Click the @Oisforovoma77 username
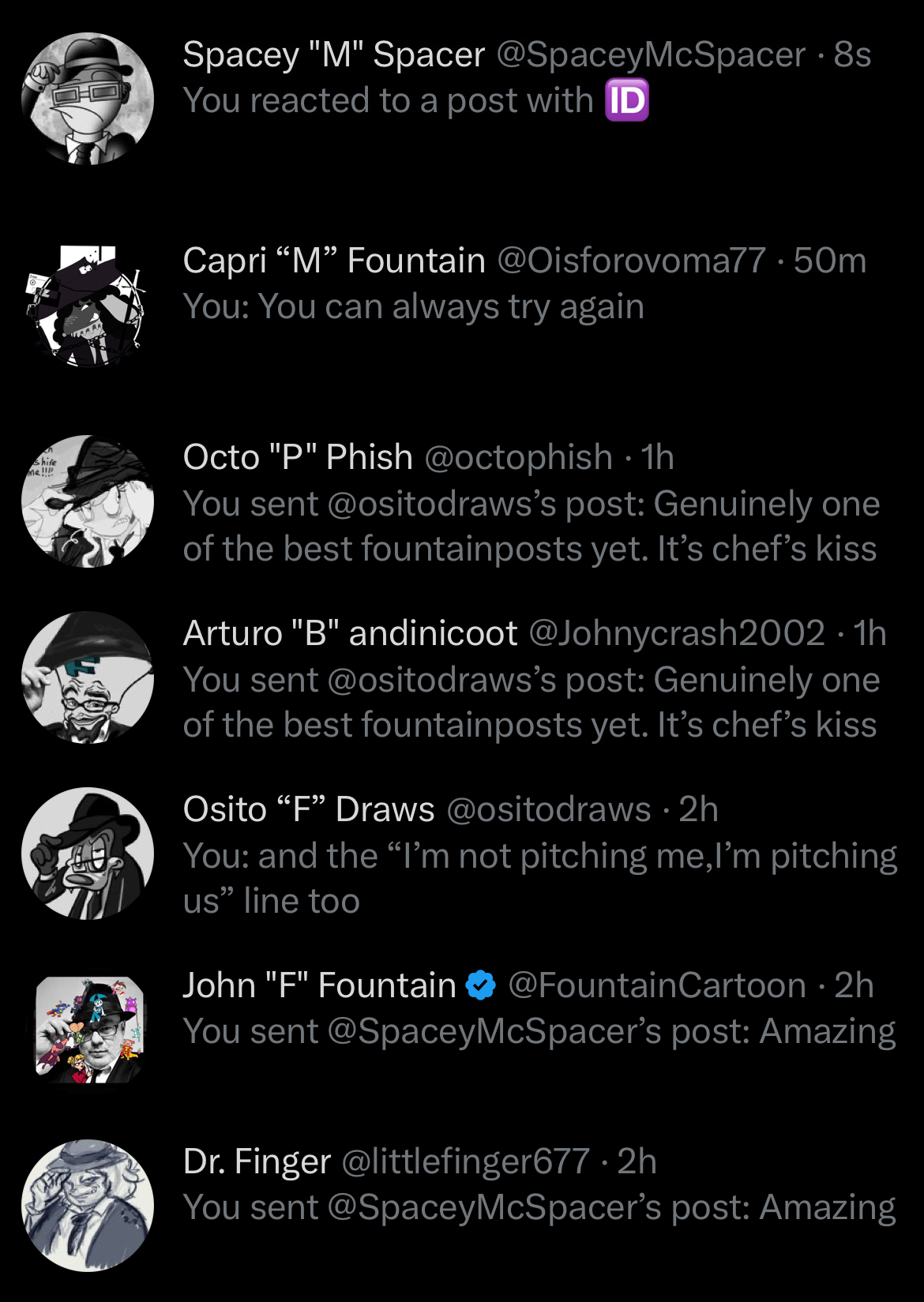924x1302 pixels. click(x=631, y=261)
